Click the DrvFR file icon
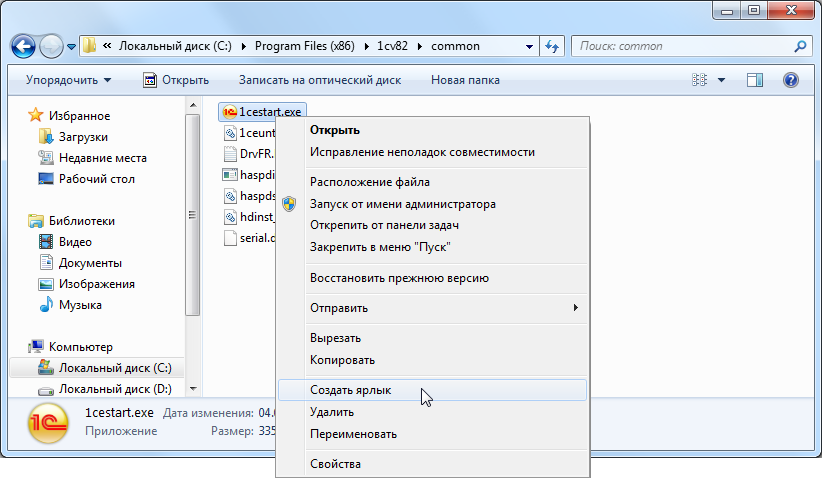Viewport: 822px width, 478px height. [x=230, y=154]
